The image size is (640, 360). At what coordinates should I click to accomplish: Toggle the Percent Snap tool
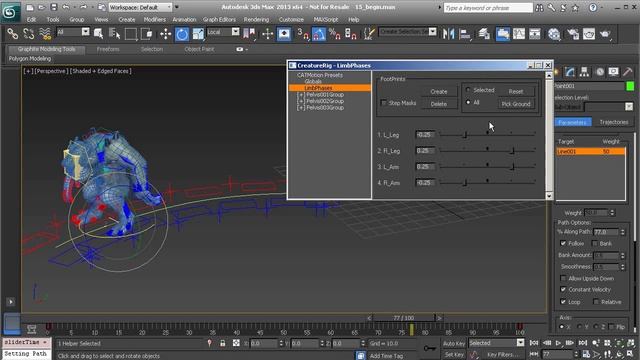(335, 33)
